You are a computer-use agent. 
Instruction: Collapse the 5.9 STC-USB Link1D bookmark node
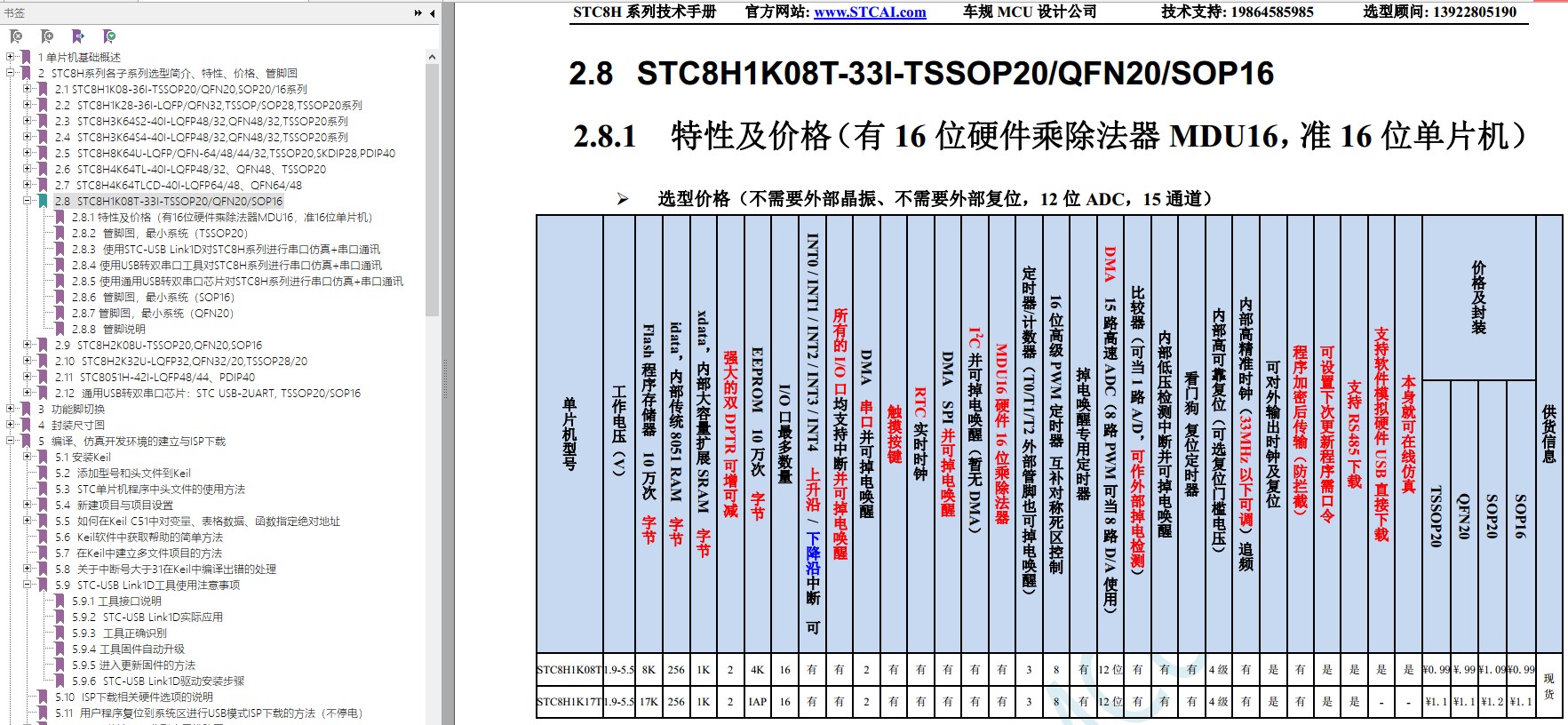[x=27, y=585]
